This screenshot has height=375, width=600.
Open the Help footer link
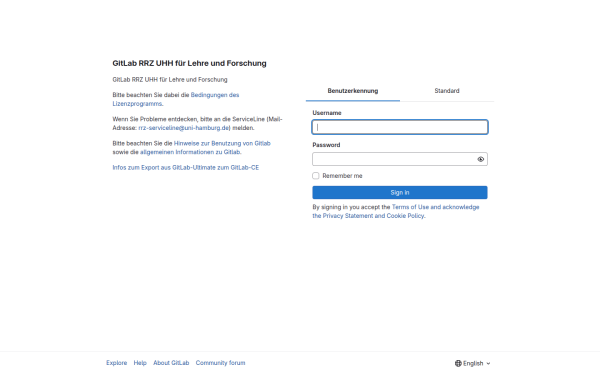[x=140, y=363]
